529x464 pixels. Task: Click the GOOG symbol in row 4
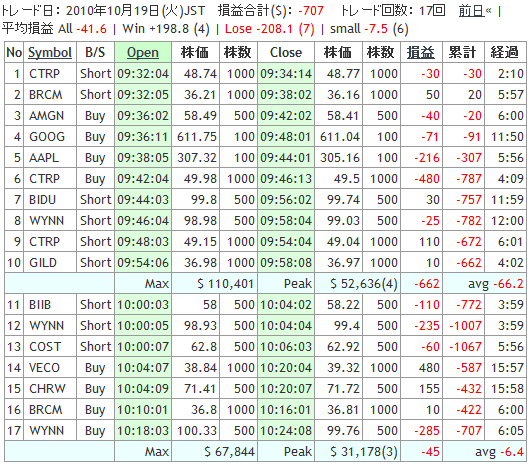coord(47,137)
